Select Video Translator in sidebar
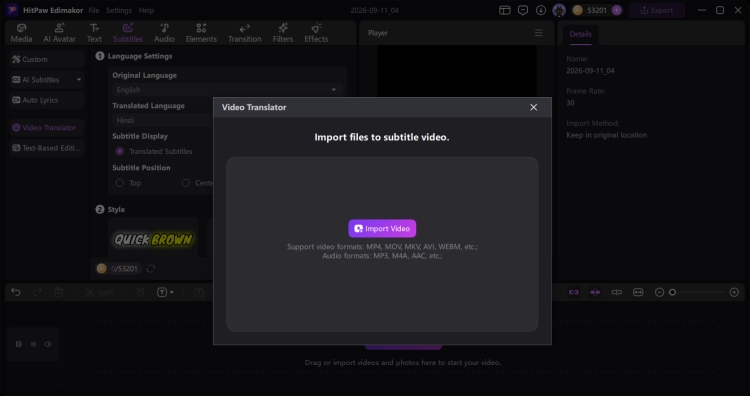Viewport: 750px width, 396px height. [x=47, y=128]
